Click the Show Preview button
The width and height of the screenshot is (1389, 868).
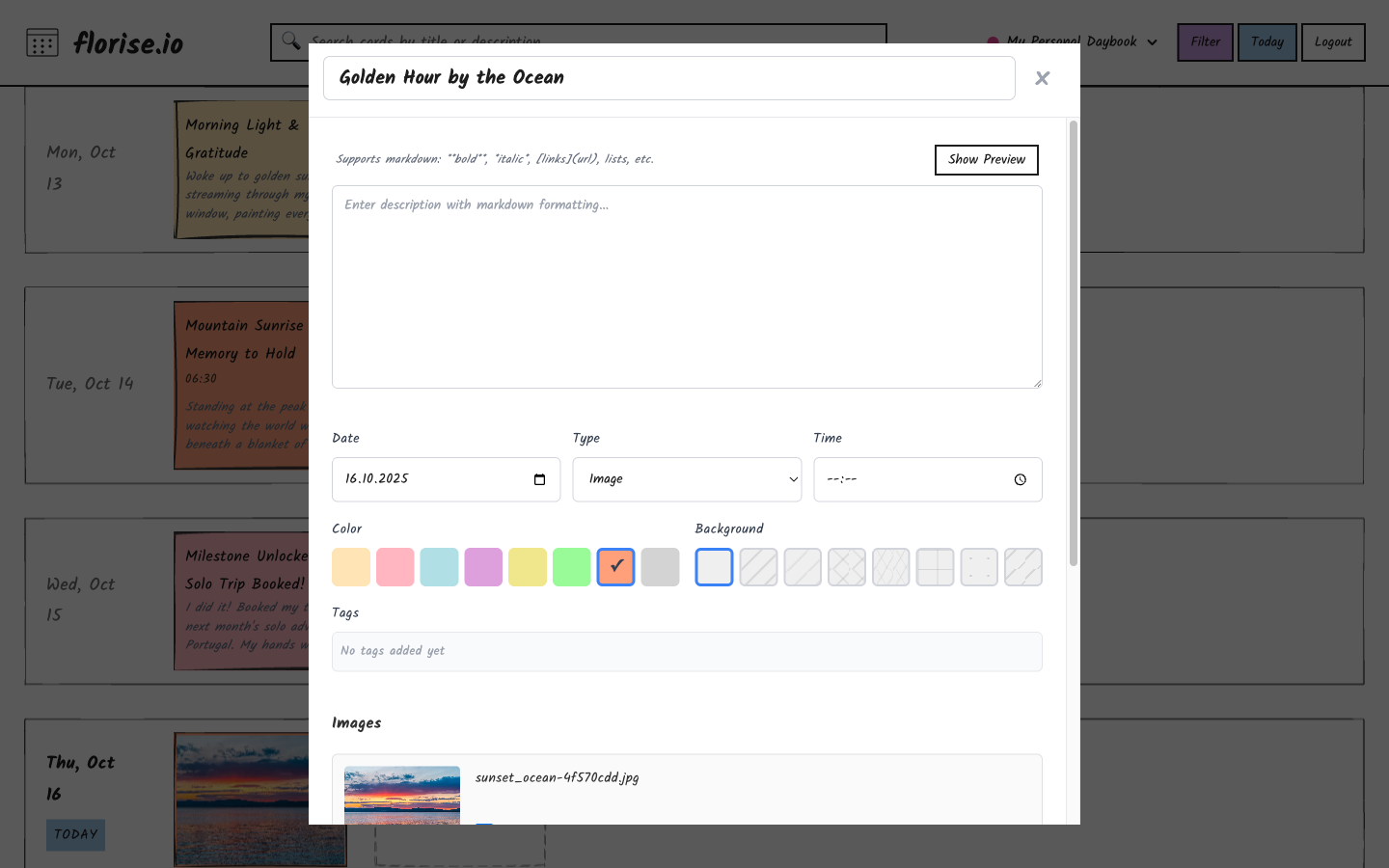[986, 160]
